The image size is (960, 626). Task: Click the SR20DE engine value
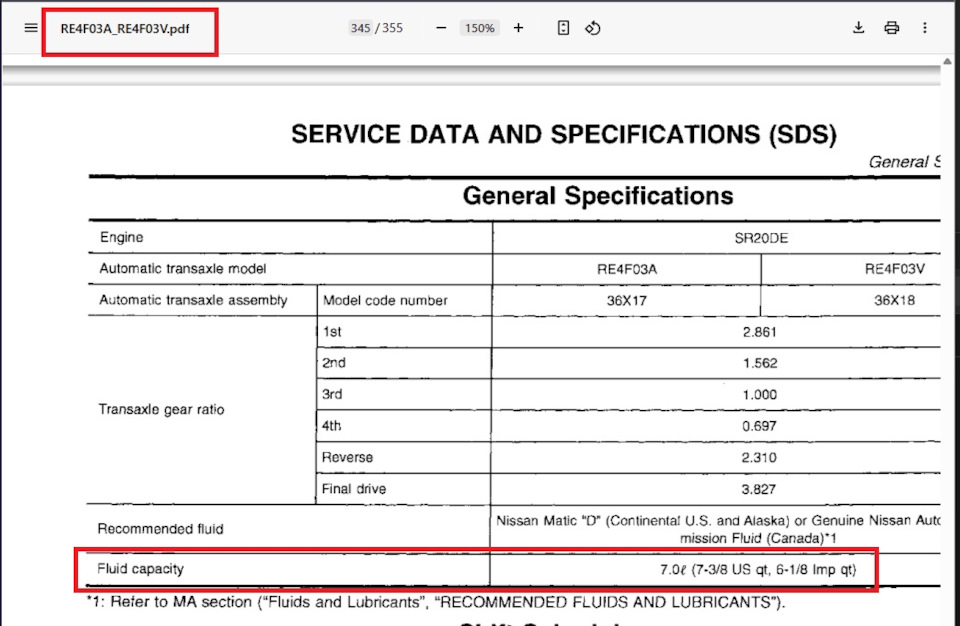point(761,238)
